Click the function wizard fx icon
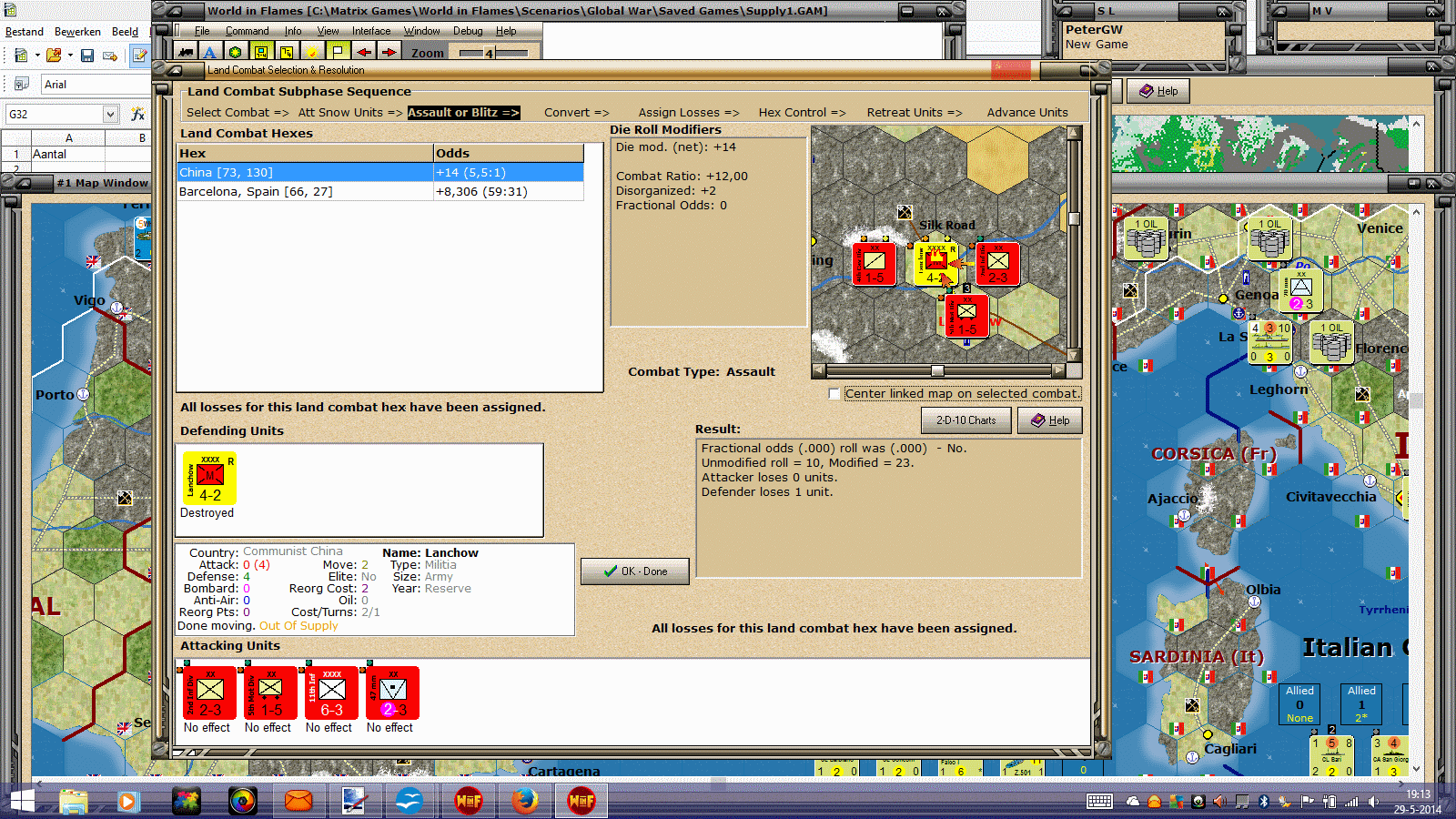Image resolution: width=1456 pixels, height=819 pixels. [138, 114]
